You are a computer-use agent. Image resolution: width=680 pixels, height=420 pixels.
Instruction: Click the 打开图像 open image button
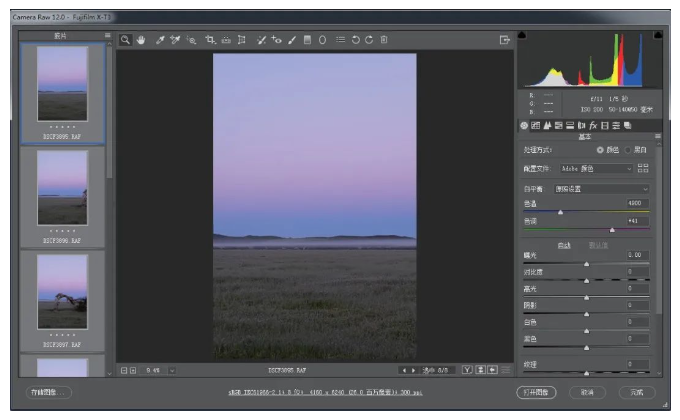(x=536, y=392)
